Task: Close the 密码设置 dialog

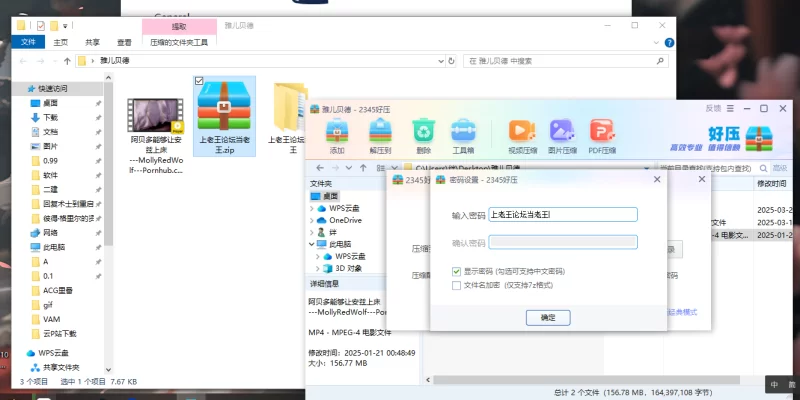Action: (x=657, y=179)
